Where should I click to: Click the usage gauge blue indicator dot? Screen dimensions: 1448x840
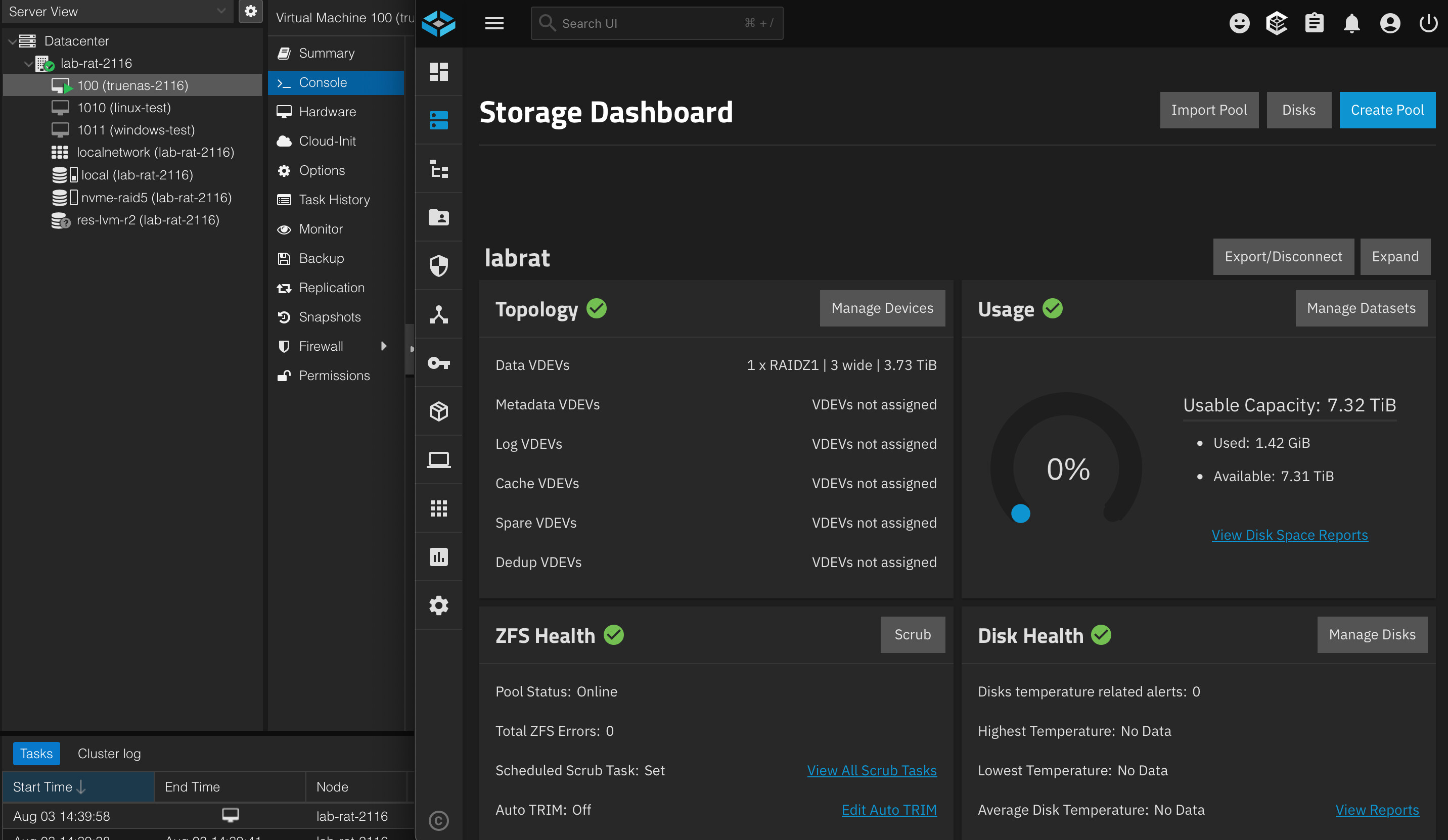(1020, 513)
